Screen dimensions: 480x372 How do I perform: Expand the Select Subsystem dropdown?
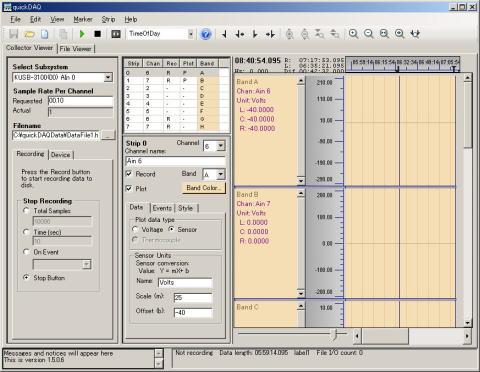pyautogui.click(x=108, y=77)
